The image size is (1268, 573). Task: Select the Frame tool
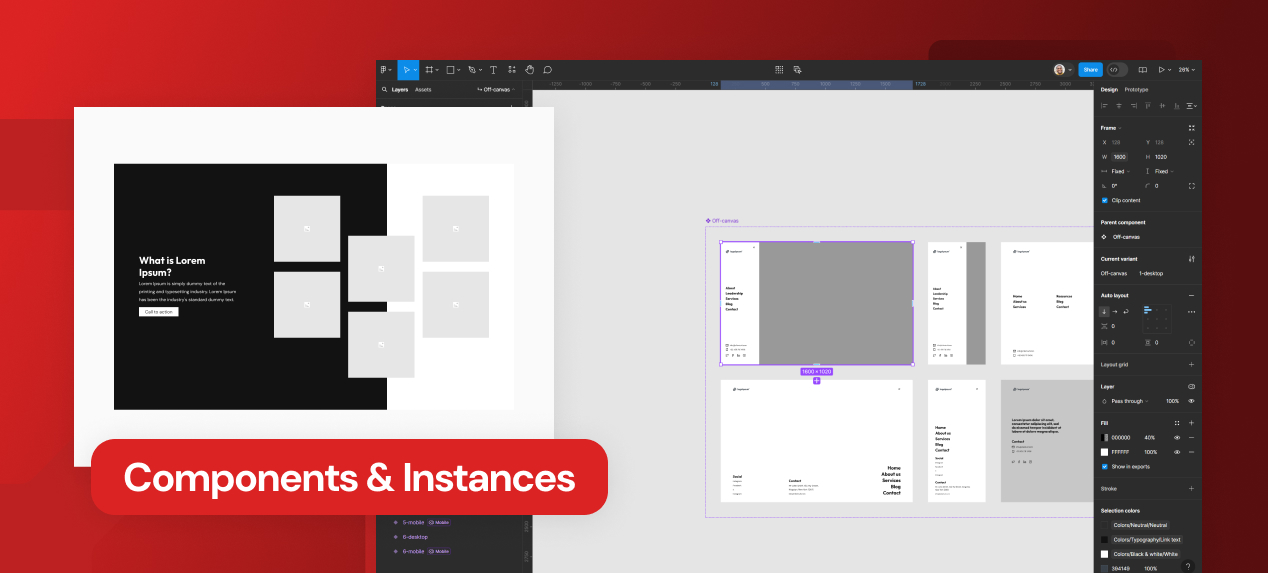click(429, 70)
